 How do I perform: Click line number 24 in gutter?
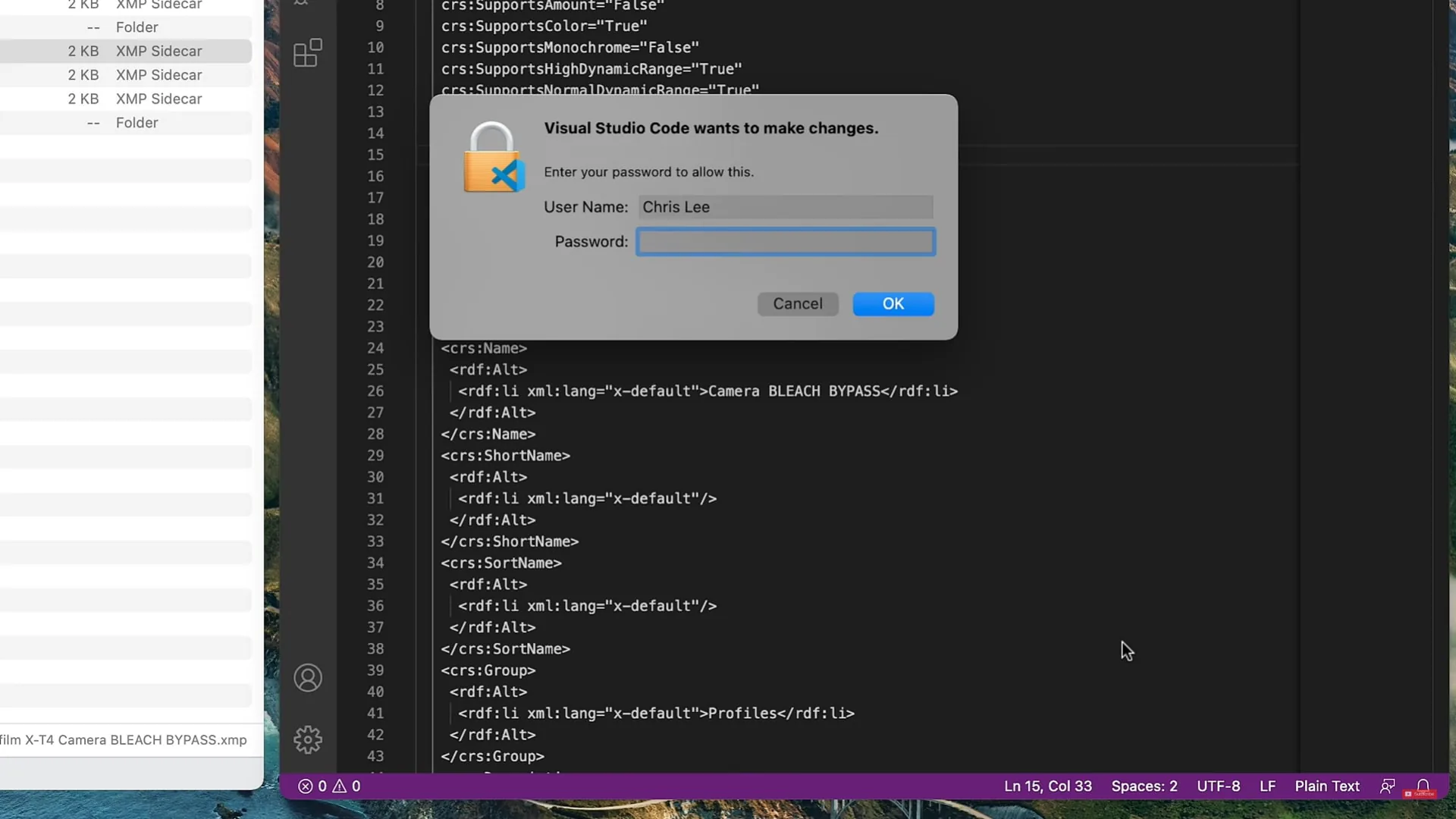pos(375,348)
